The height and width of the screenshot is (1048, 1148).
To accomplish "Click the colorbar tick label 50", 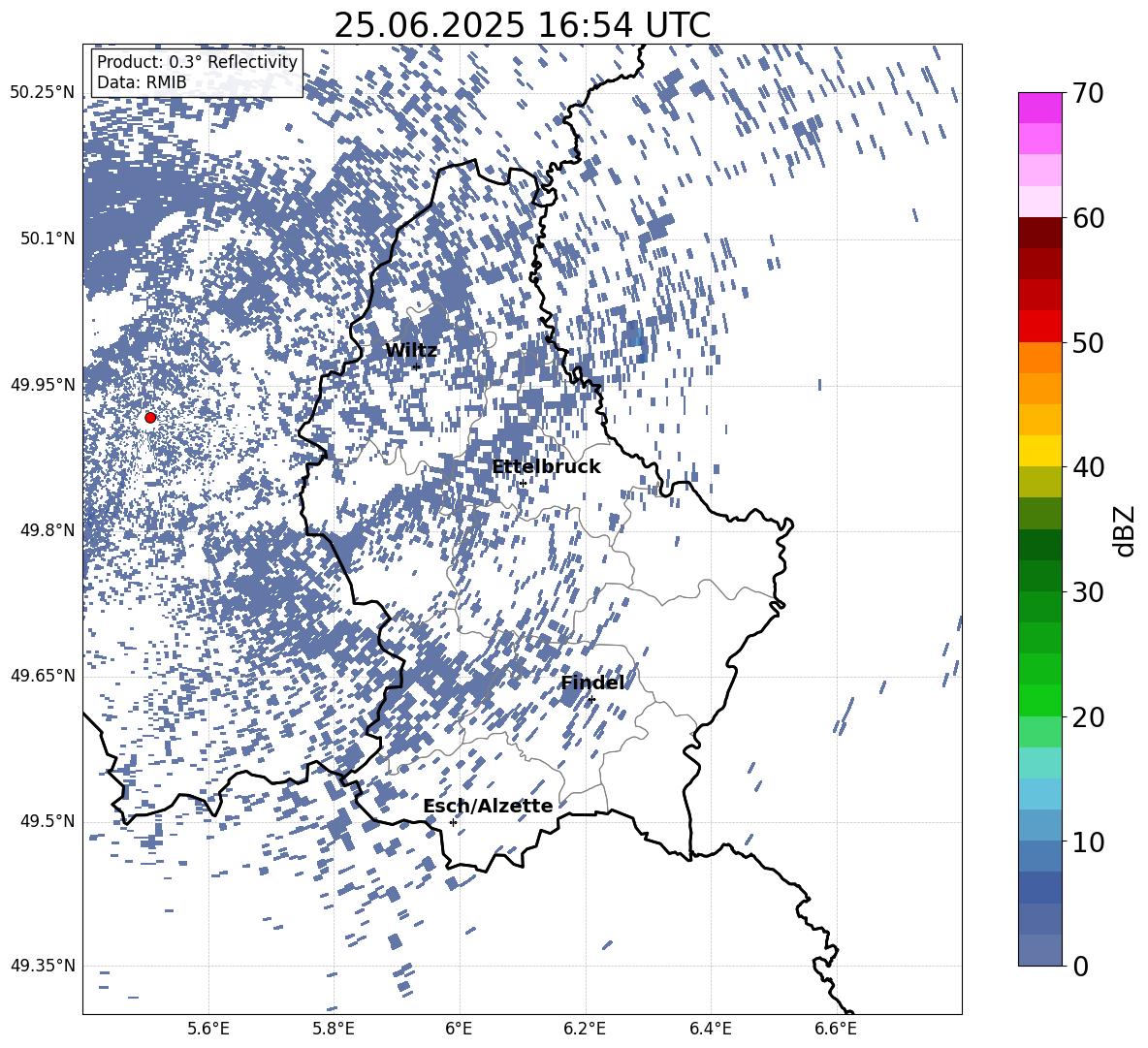I will click(x=1089, y=343).
